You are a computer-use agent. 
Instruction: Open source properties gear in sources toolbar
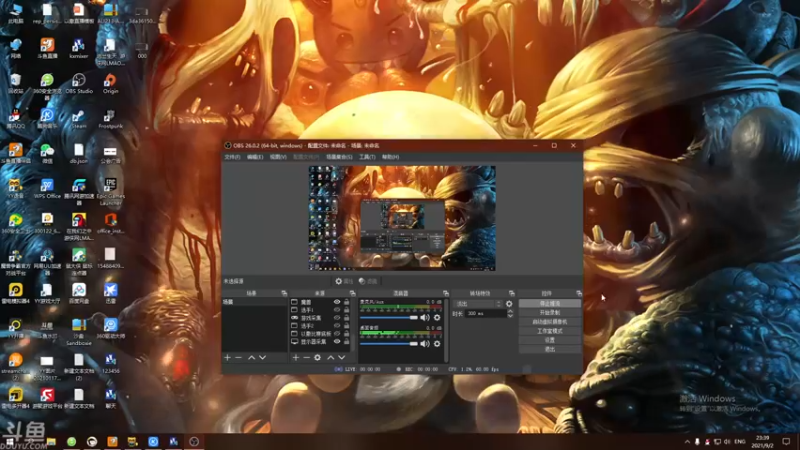[317, 358]
